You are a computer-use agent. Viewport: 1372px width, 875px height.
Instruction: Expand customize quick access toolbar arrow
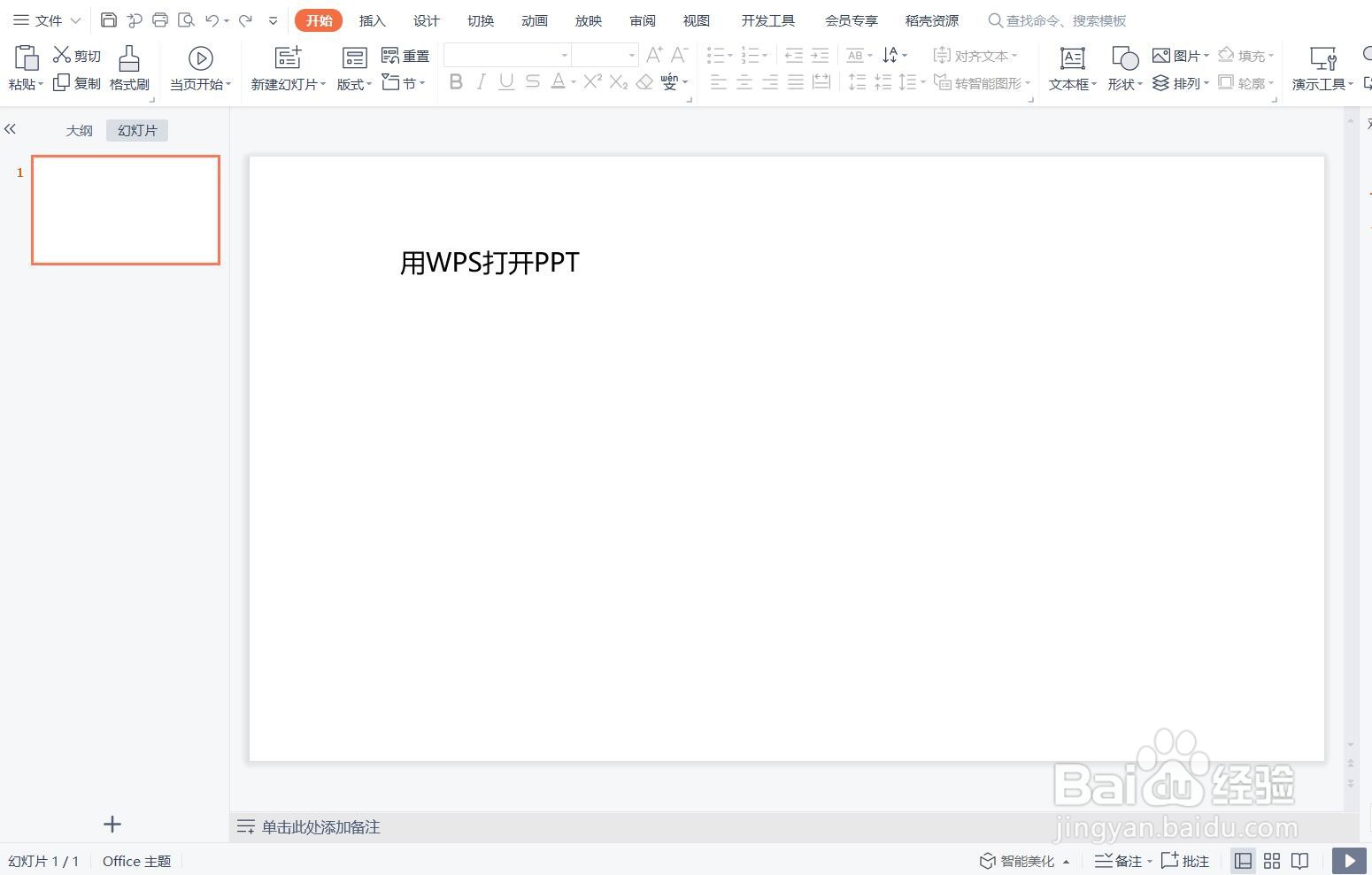pos(273,20)
